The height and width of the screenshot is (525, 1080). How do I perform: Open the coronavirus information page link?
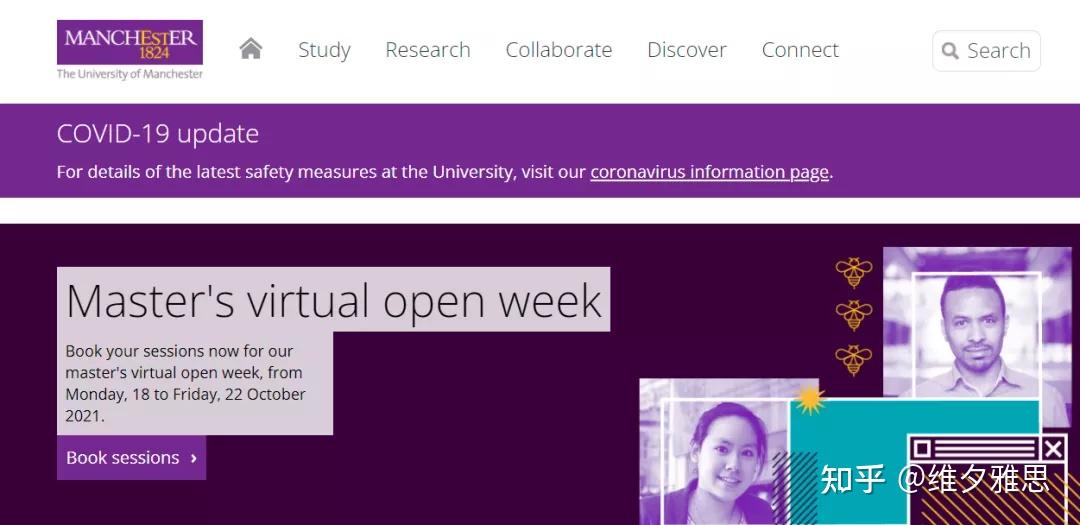coord(709,172)
